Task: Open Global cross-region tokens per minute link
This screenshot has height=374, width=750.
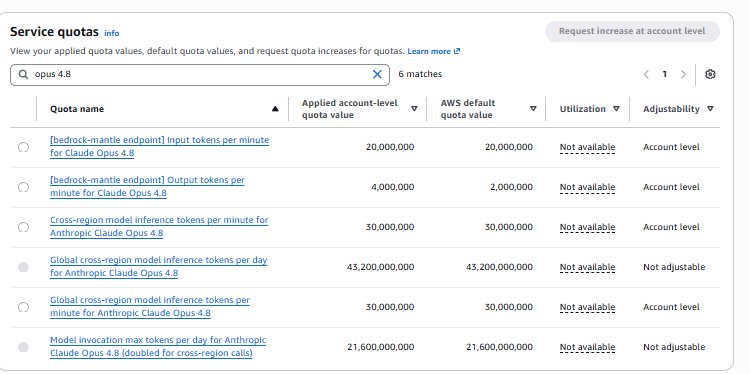Action: pyautogui.click(x=150, y=307)
